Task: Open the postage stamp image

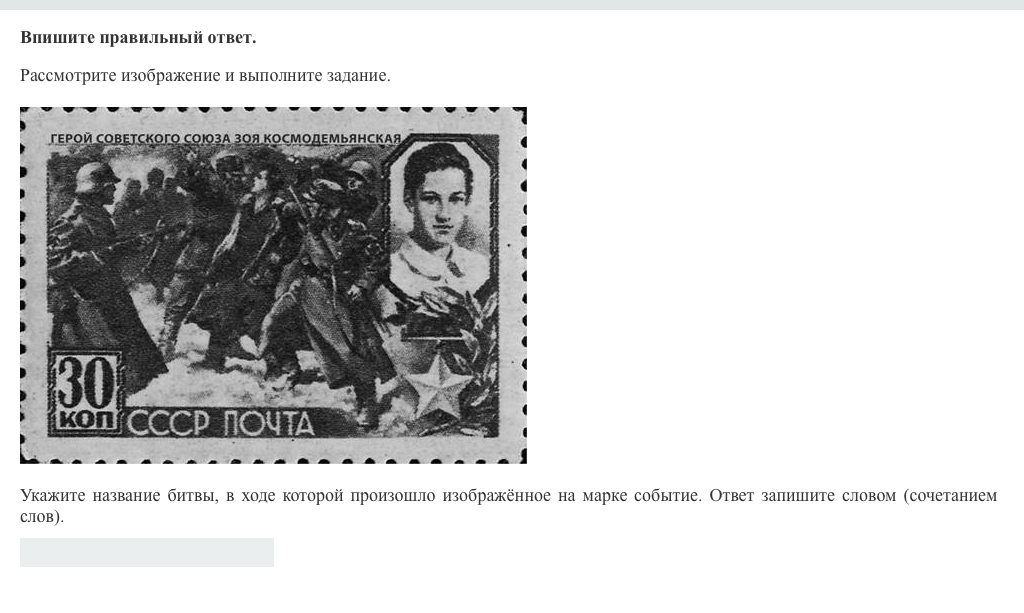Action: [273, 285]
